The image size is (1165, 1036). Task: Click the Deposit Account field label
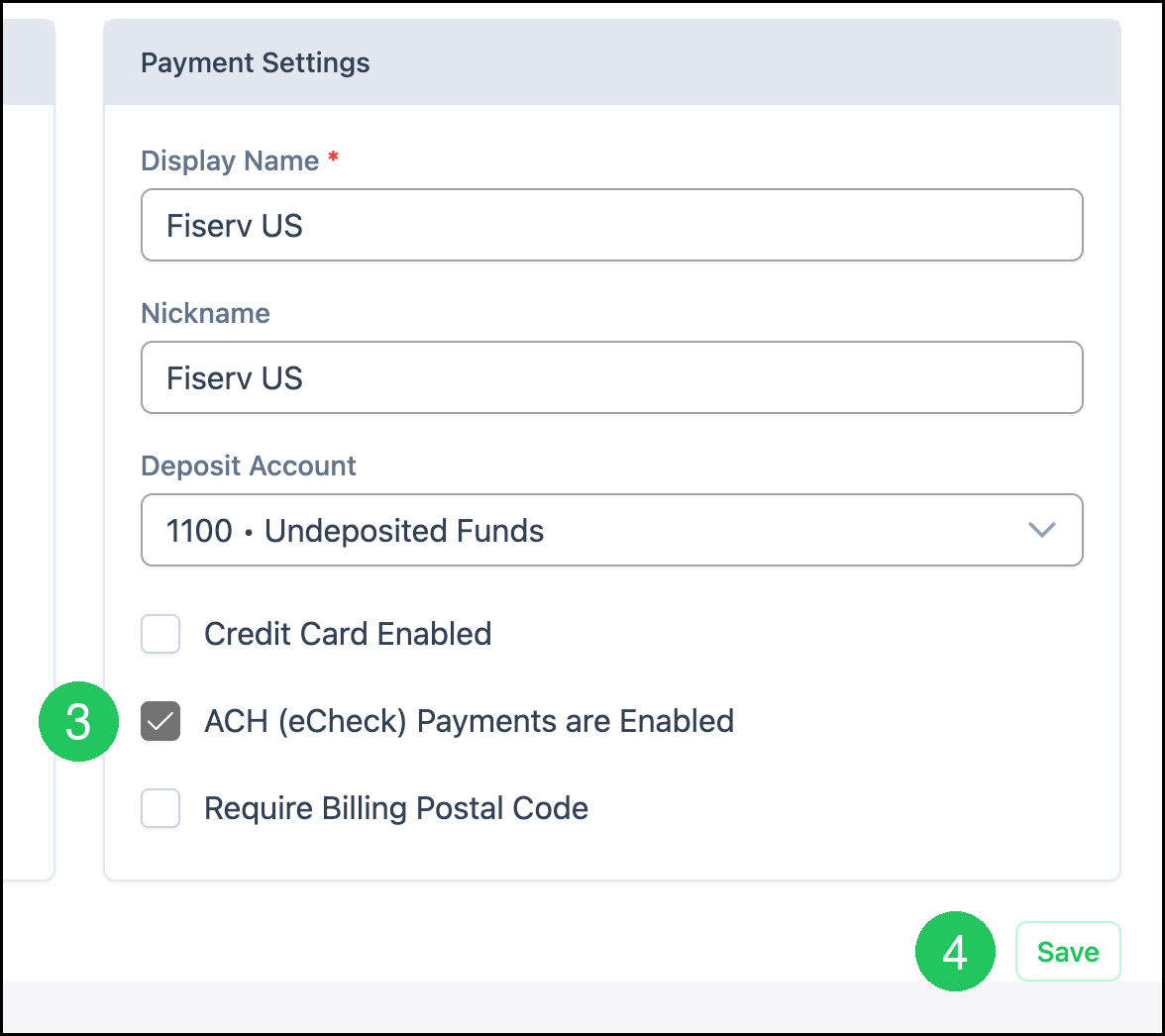(248, 466)
